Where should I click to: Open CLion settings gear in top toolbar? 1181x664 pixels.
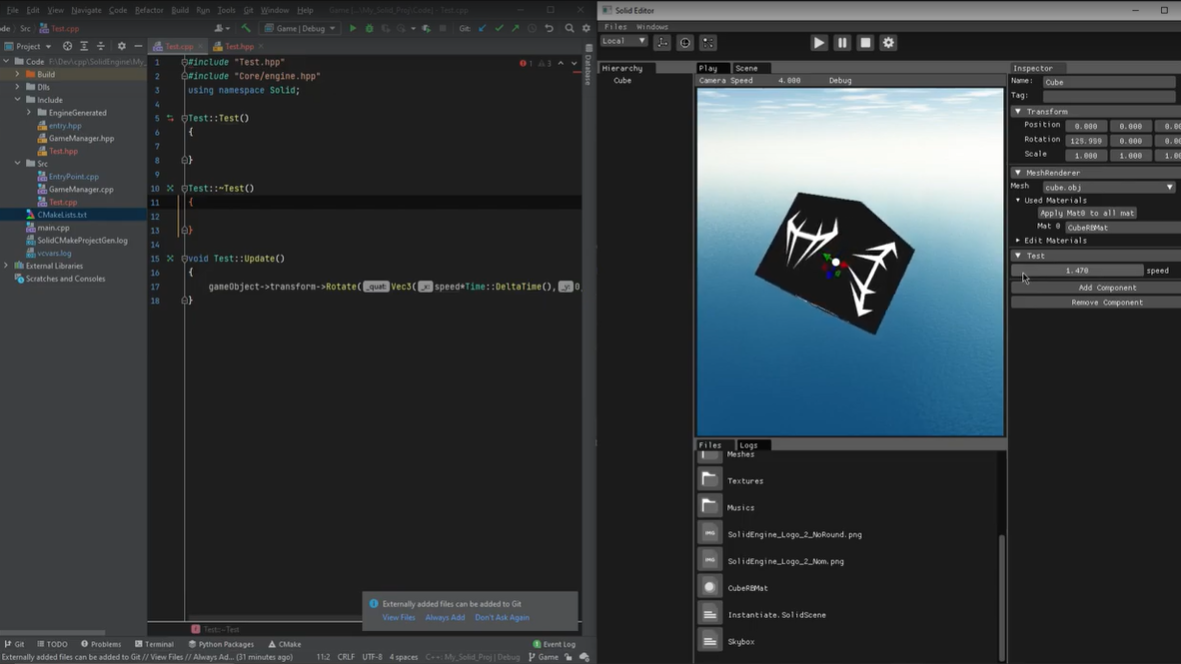click(x=586, y=29)
